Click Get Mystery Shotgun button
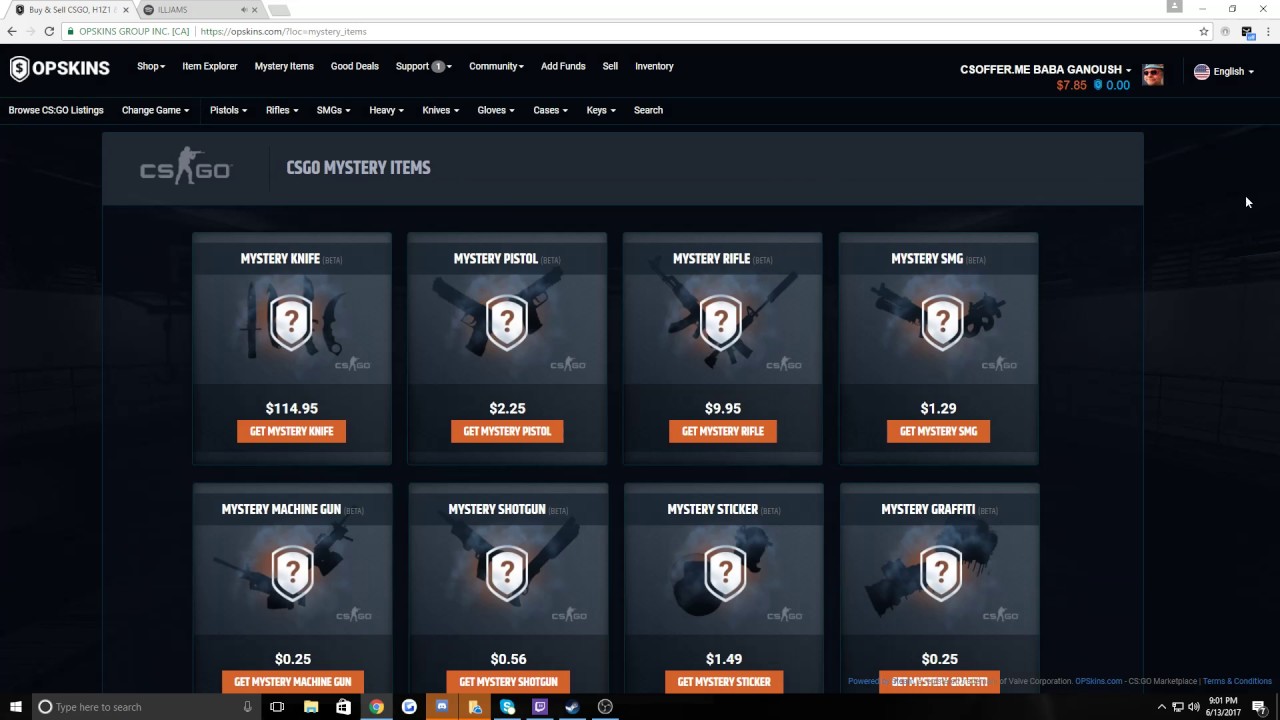 pos(508,682)
